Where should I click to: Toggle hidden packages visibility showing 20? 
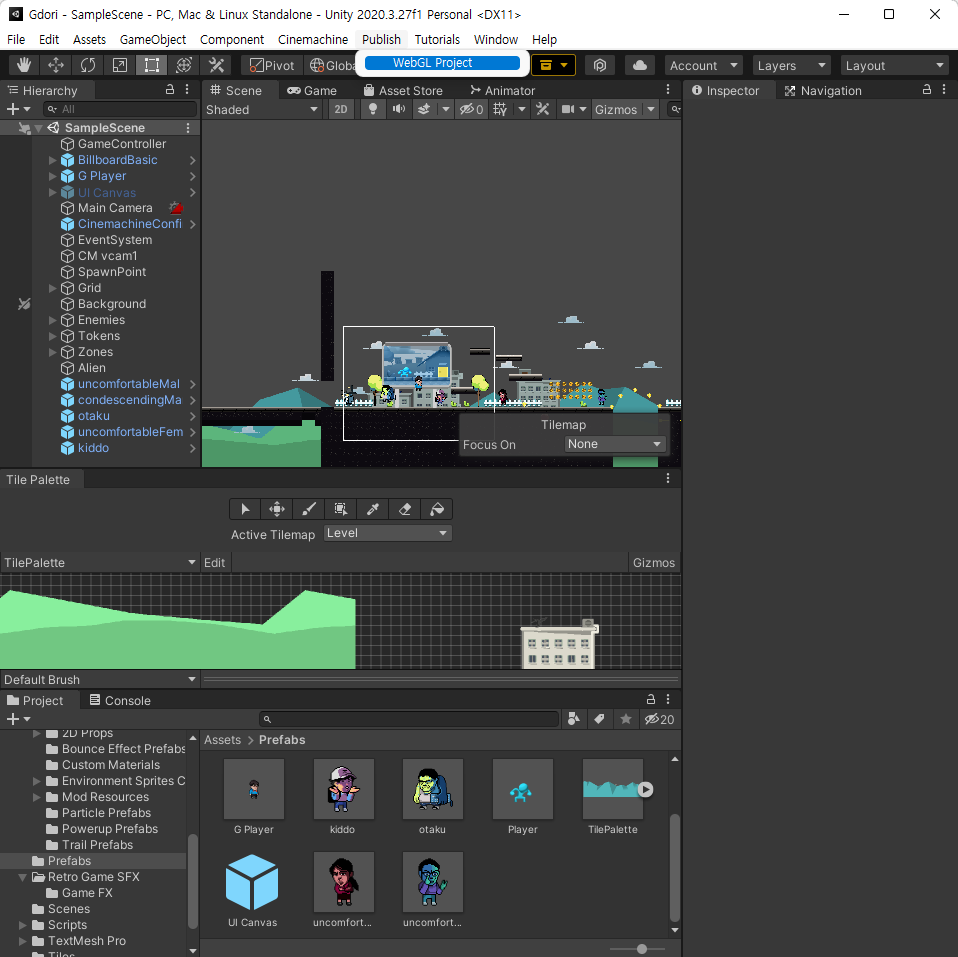pos(660,719)
